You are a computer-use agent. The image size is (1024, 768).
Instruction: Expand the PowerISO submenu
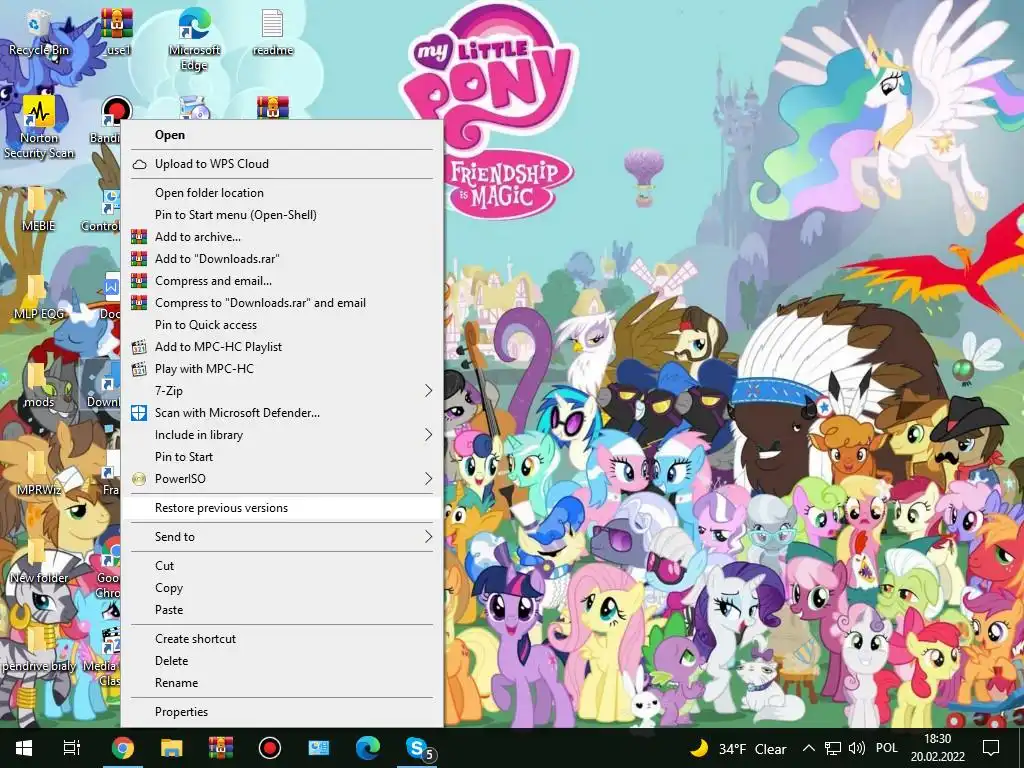tap(282, 479)
